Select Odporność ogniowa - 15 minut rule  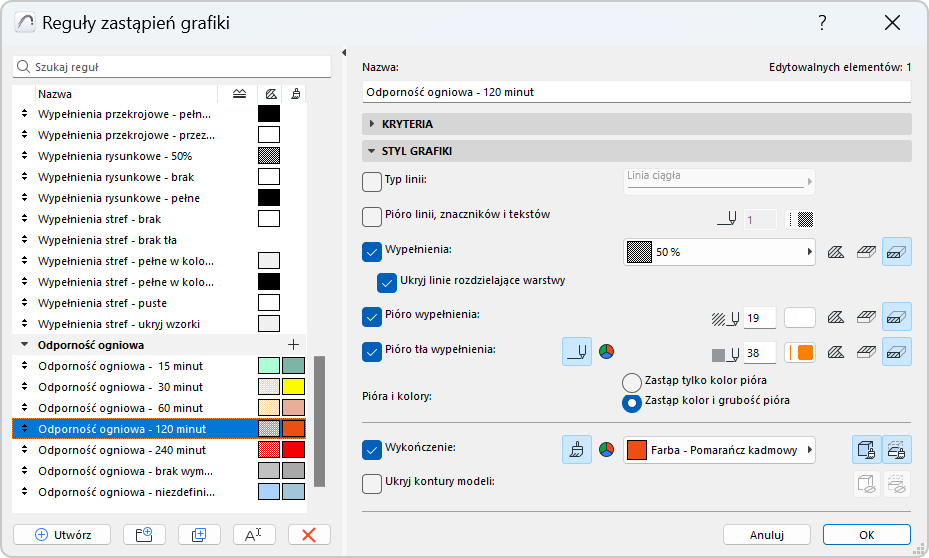pyautogui.click(x=159, y=365)
